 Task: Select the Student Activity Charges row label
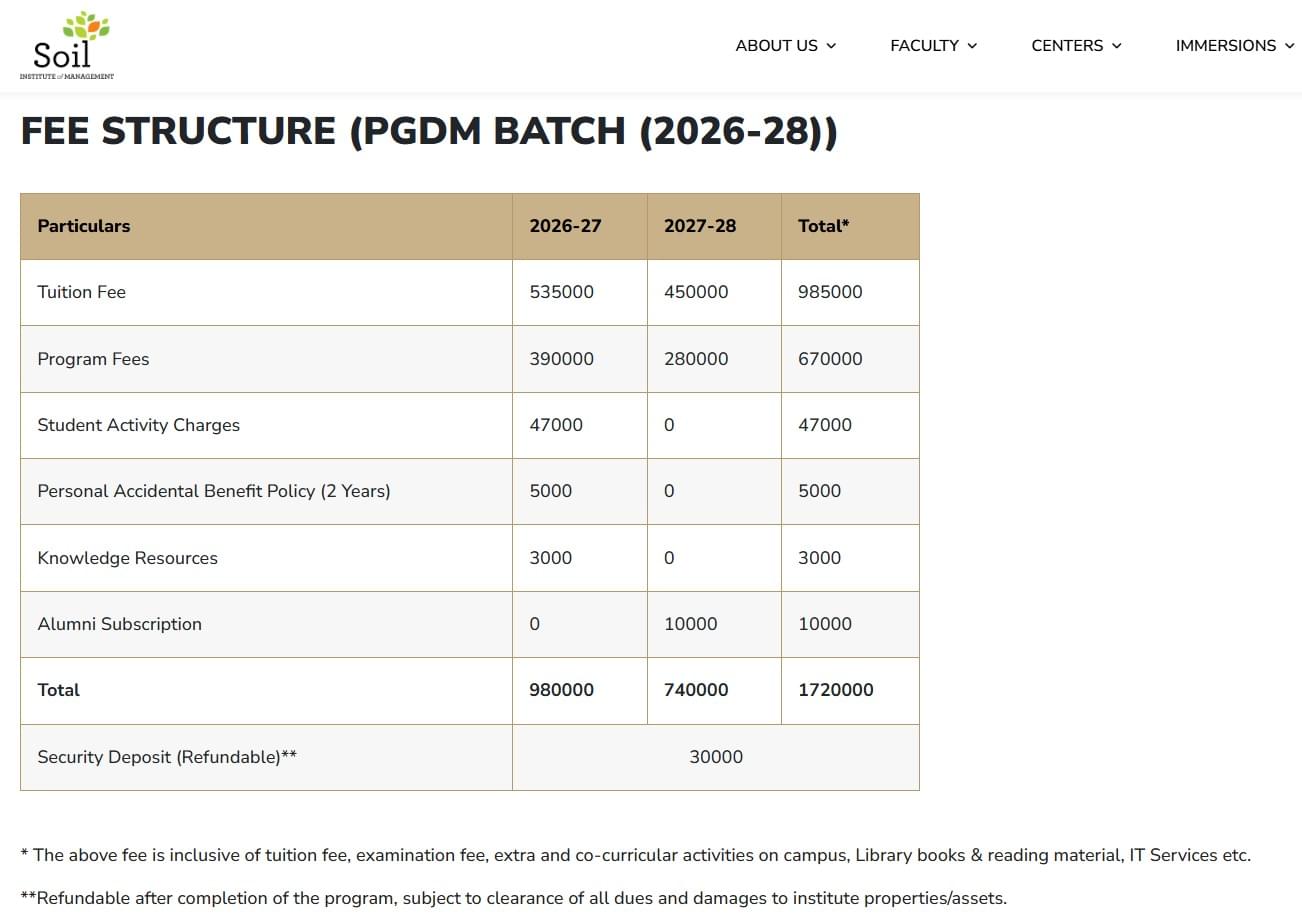tap(138, 425)
